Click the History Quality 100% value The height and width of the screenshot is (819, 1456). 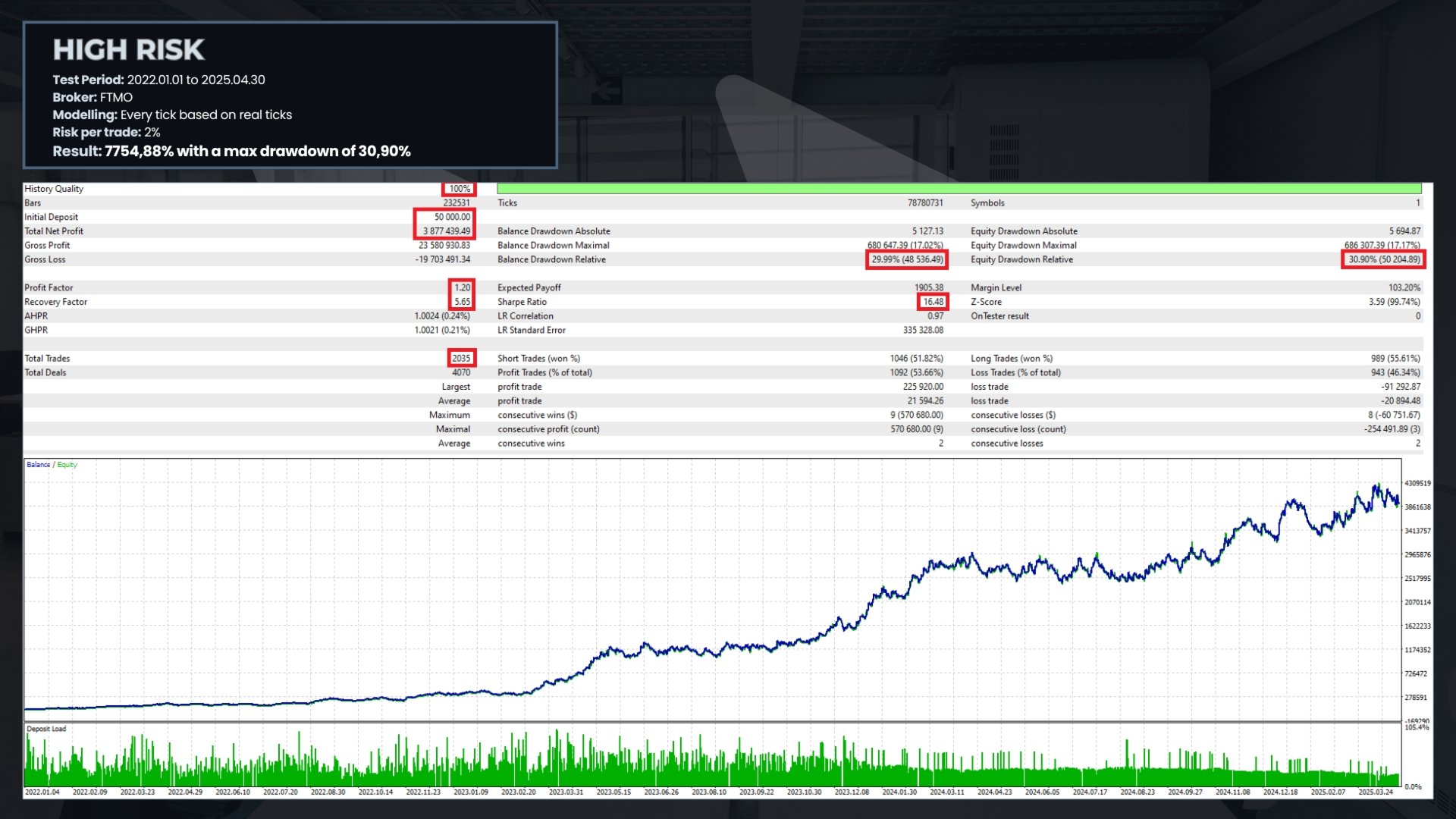pos(460,189)
